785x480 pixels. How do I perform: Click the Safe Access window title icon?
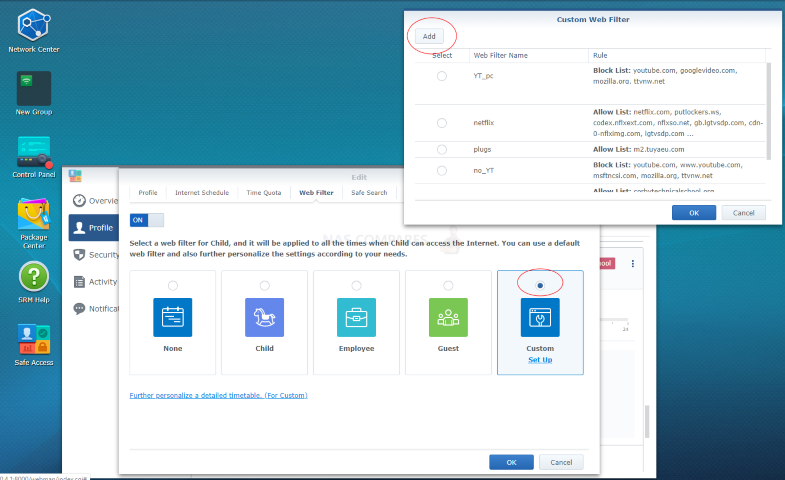(75, 176)
